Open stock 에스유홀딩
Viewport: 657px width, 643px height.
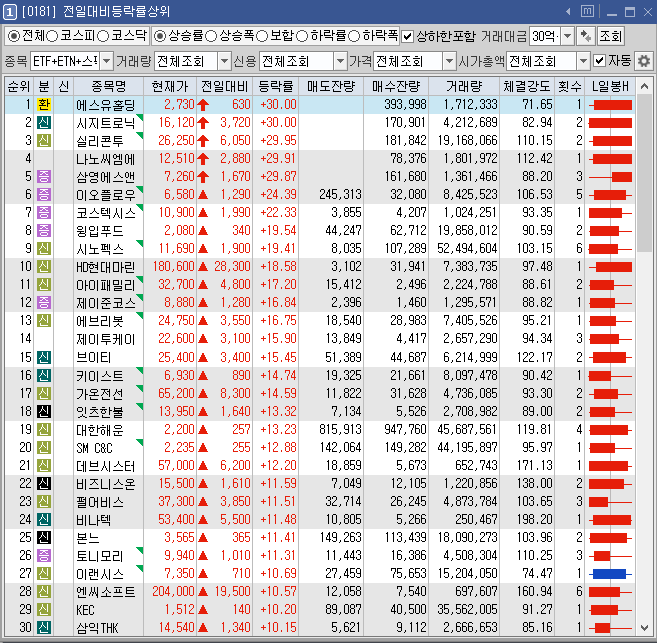tap(106, 105)
